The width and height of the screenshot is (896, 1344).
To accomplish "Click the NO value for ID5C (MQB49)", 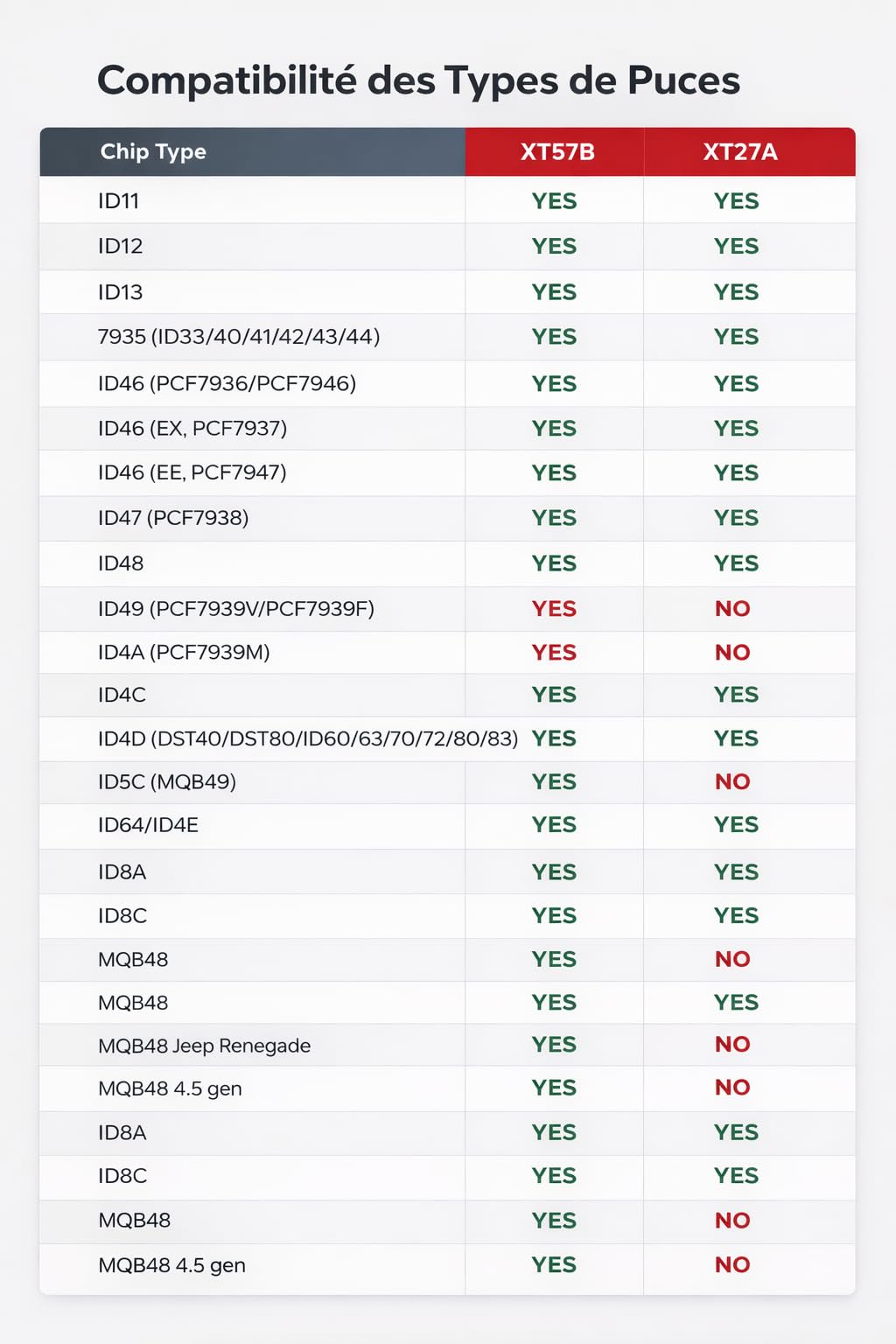I will [732, 781].
